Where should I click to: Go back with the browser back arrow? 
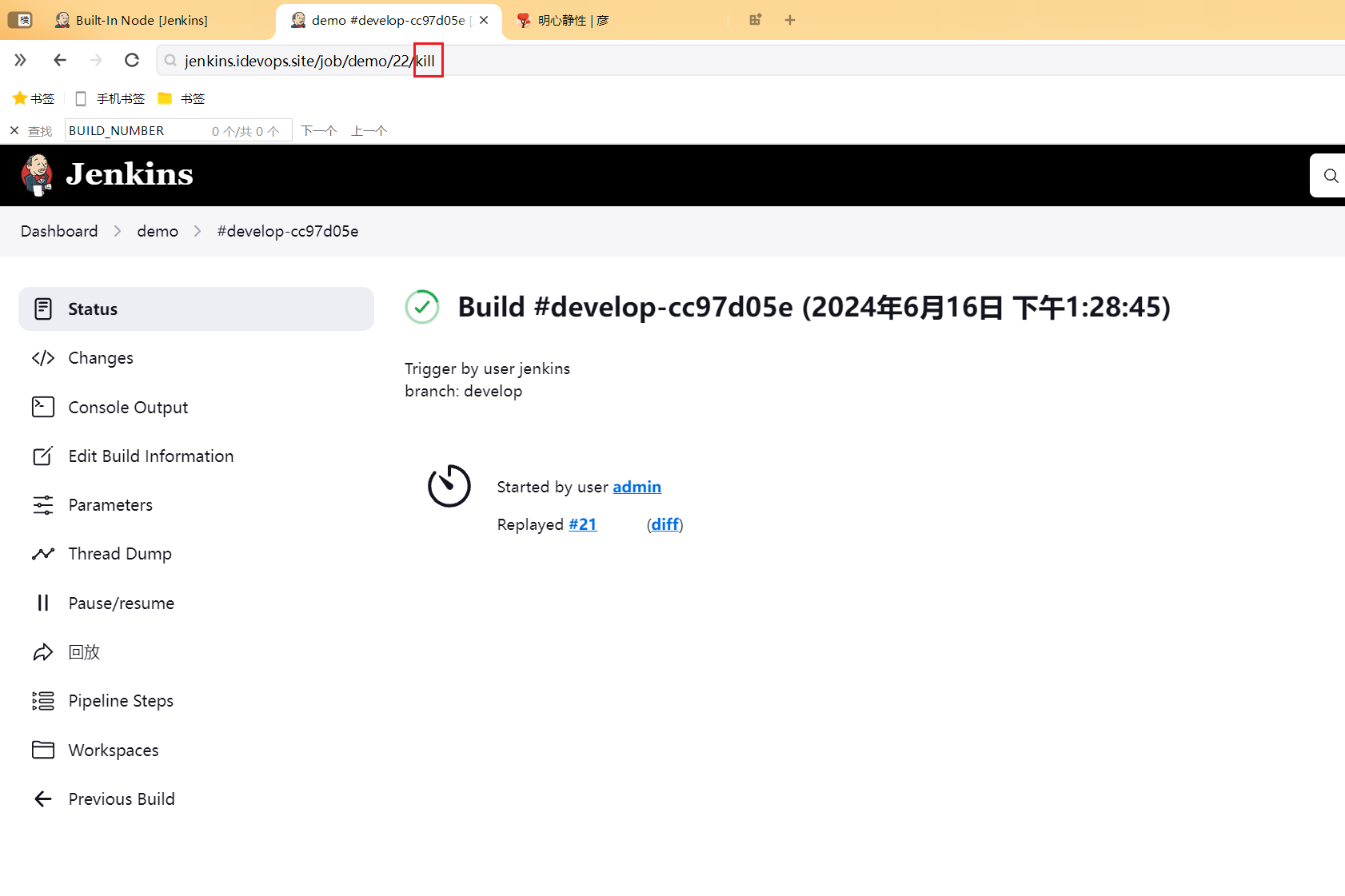click(x=60, y=60)
